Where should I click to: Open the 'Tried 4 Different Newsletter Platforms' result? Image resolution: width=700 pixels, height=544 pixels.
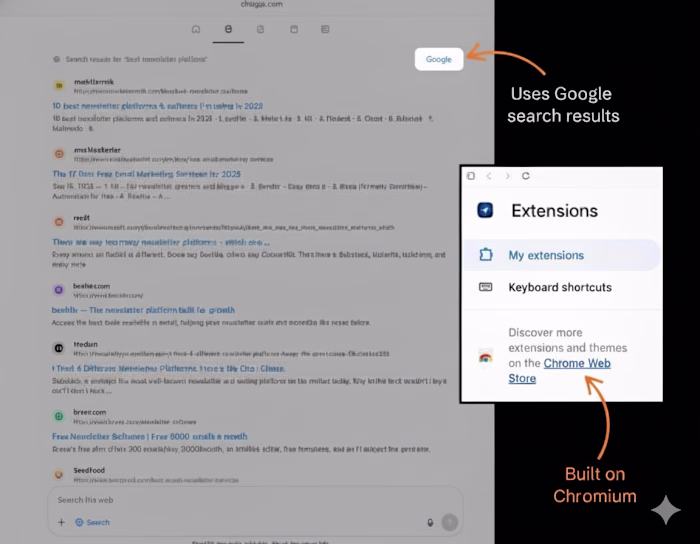(x=168, y=368)
